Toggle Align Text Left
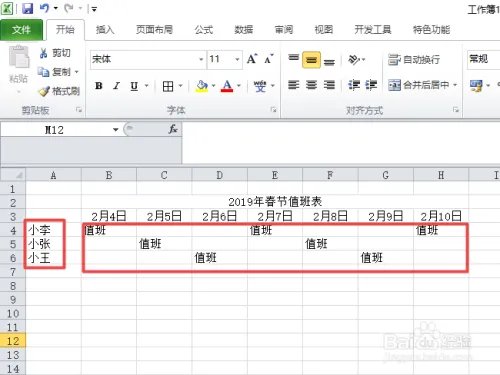500x375 pixels. tap(293, 85)
